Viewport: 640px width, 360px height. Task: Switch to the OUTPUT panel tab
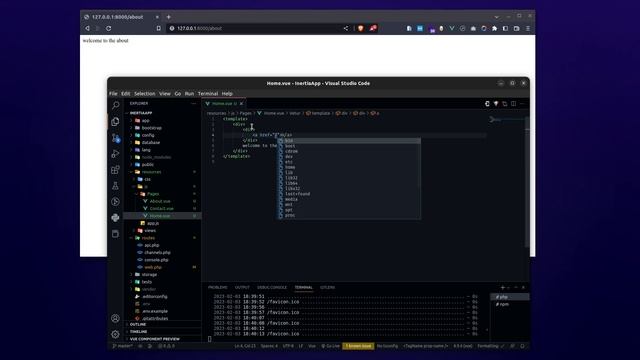[242, 287]
